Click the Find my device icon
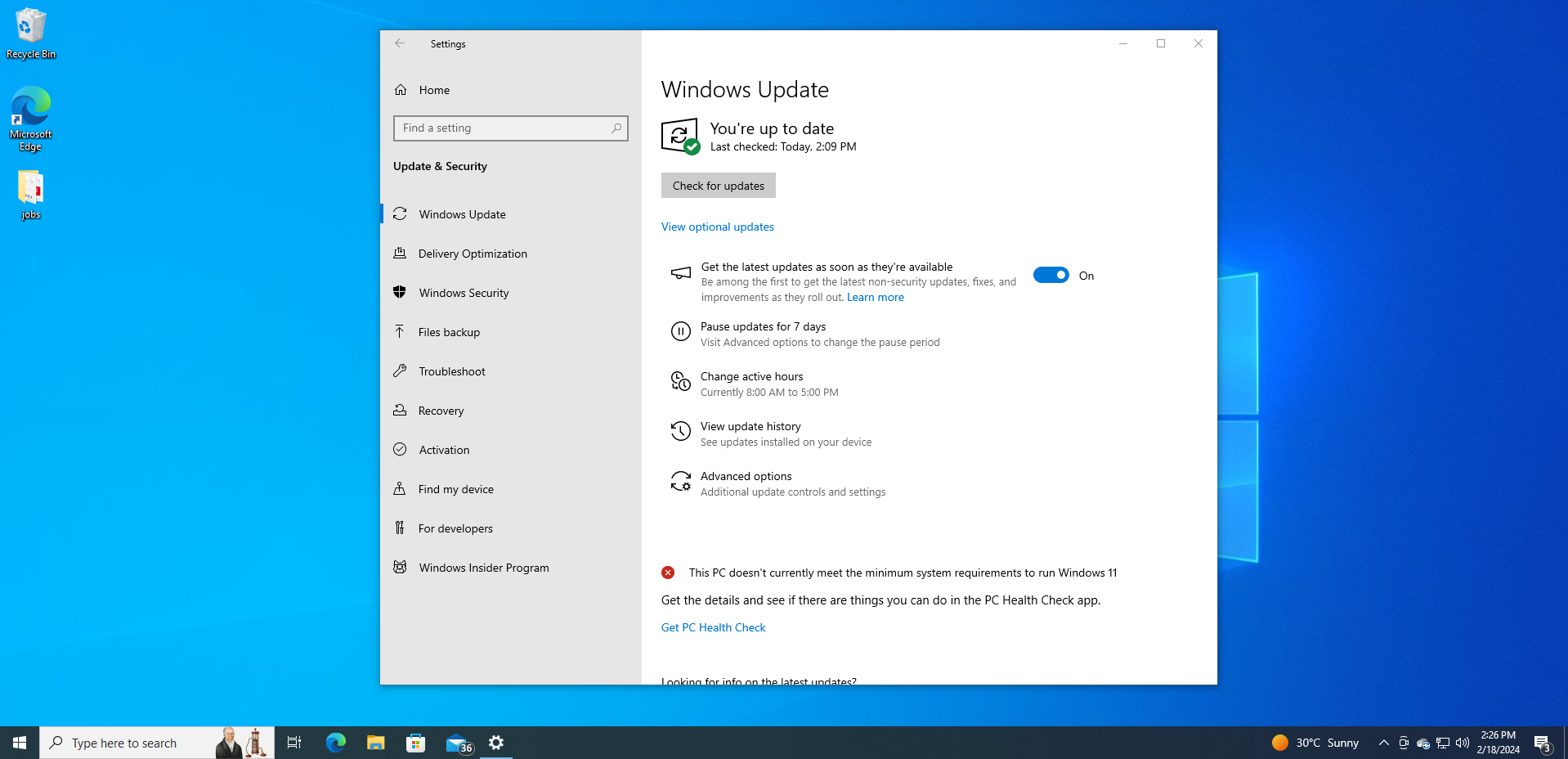Image resolution: width=1568 pixels, height=759 pixels. (x=400, y=488)
